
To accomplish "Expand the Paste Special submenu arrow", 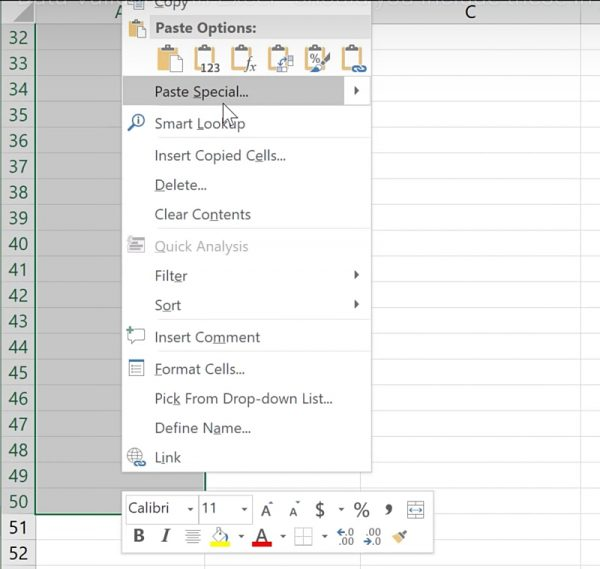I will point(357,92).
